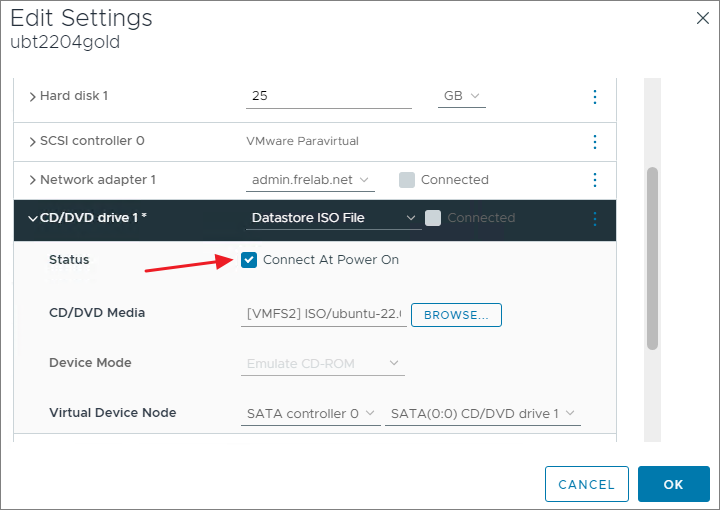Close the Edit Settings dialog with X
Viewport: 720px width, 510px height.
coord(701,17)
